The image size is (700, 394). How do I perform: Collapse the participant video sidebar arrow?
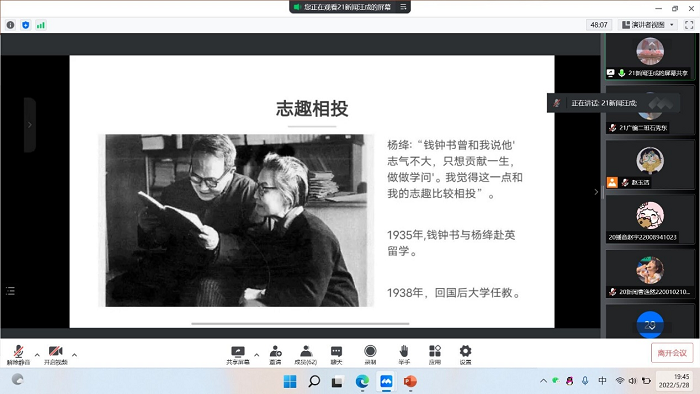(596, 192)
